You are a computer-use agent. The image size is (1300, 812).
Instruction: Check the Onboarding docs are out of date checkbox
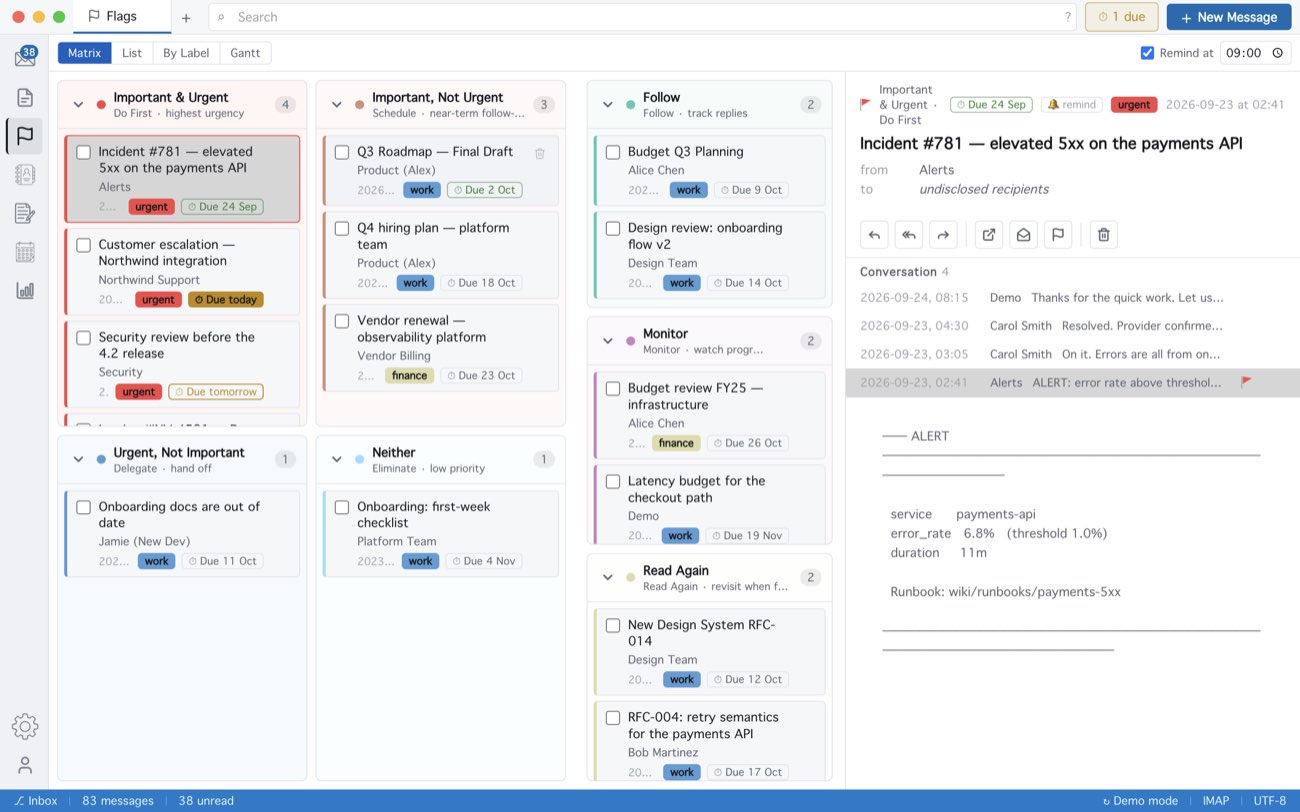click(84, 507)
